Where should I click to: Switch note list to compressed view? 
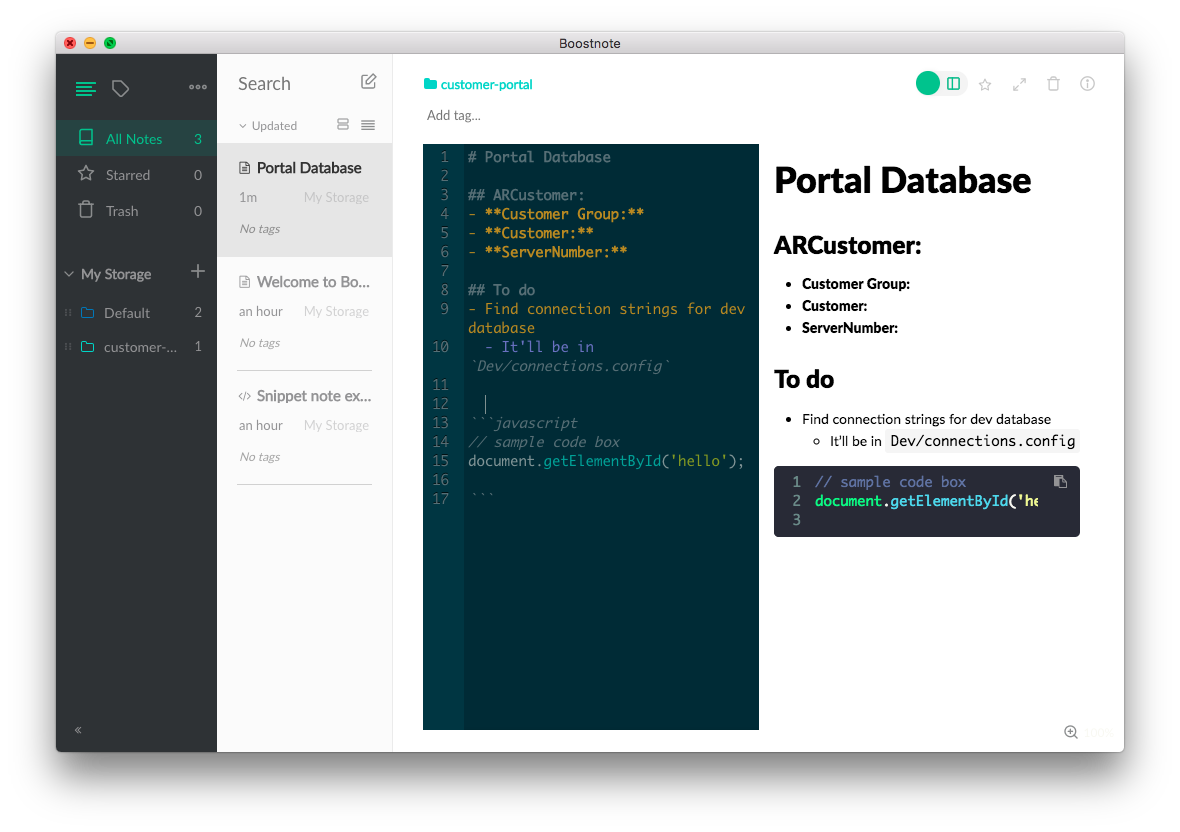point(368,125)
